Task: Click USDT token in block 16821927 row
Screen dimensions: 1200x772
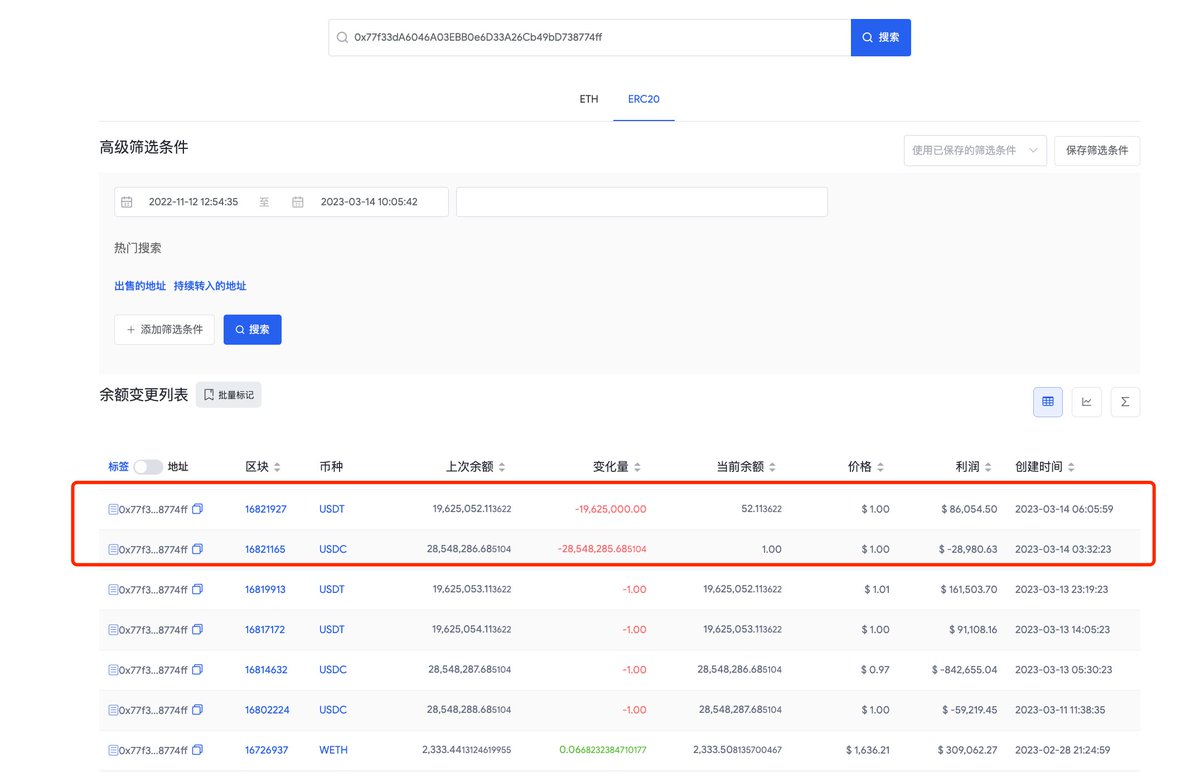Action: click(332, 509)
